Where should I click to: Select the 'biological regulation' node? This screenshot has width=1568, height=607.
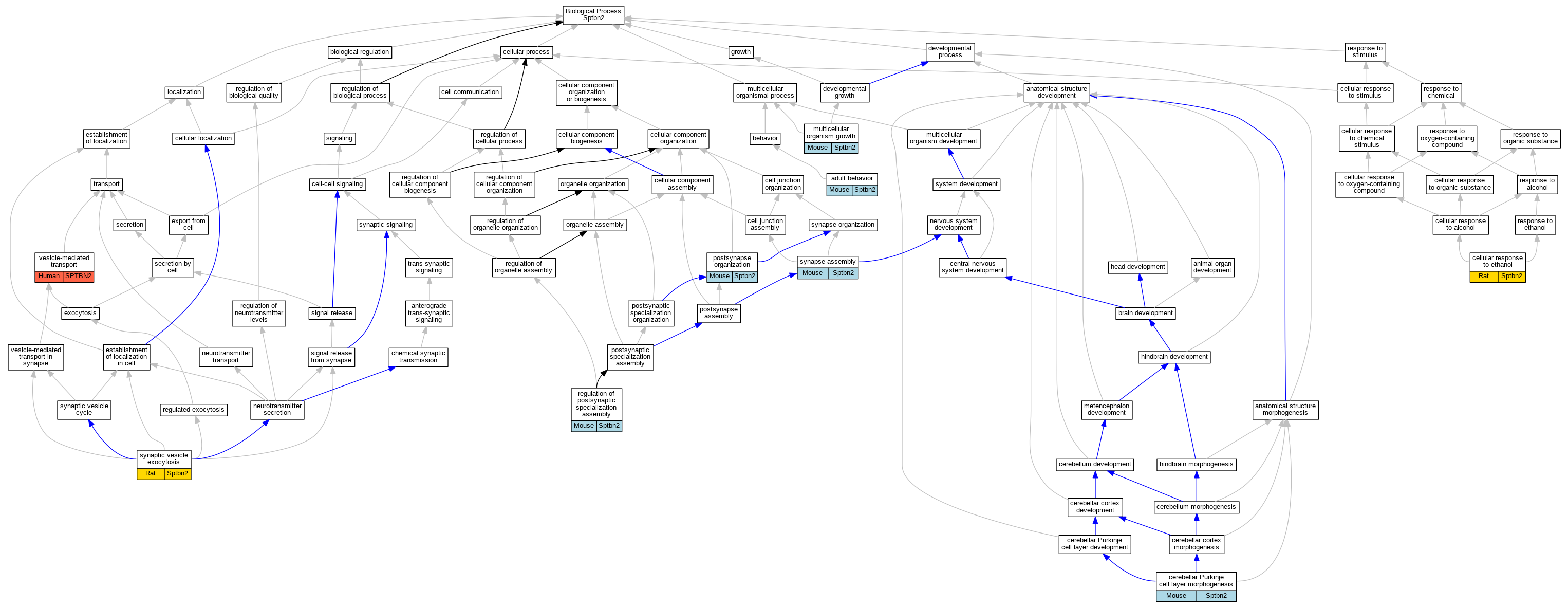click(x=359, y=52)
